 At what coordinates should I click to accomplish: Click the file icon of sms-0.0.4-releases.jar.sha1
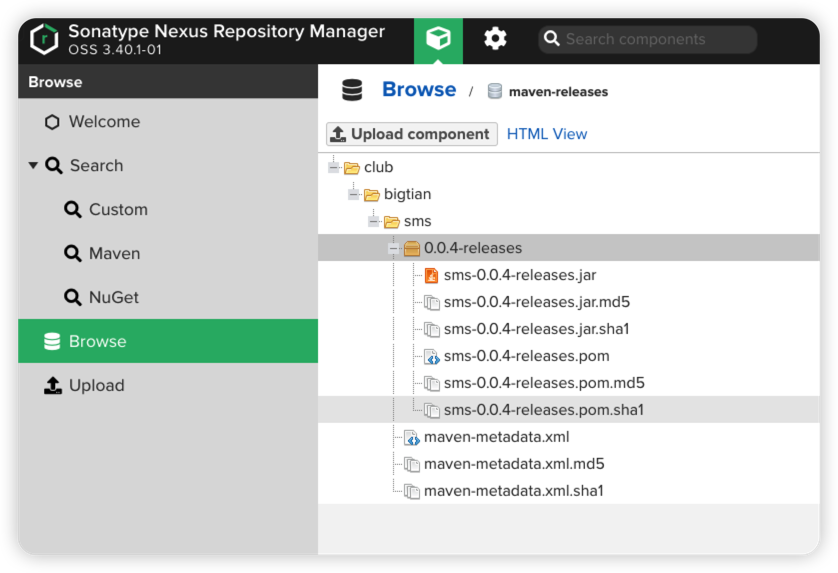432,329
